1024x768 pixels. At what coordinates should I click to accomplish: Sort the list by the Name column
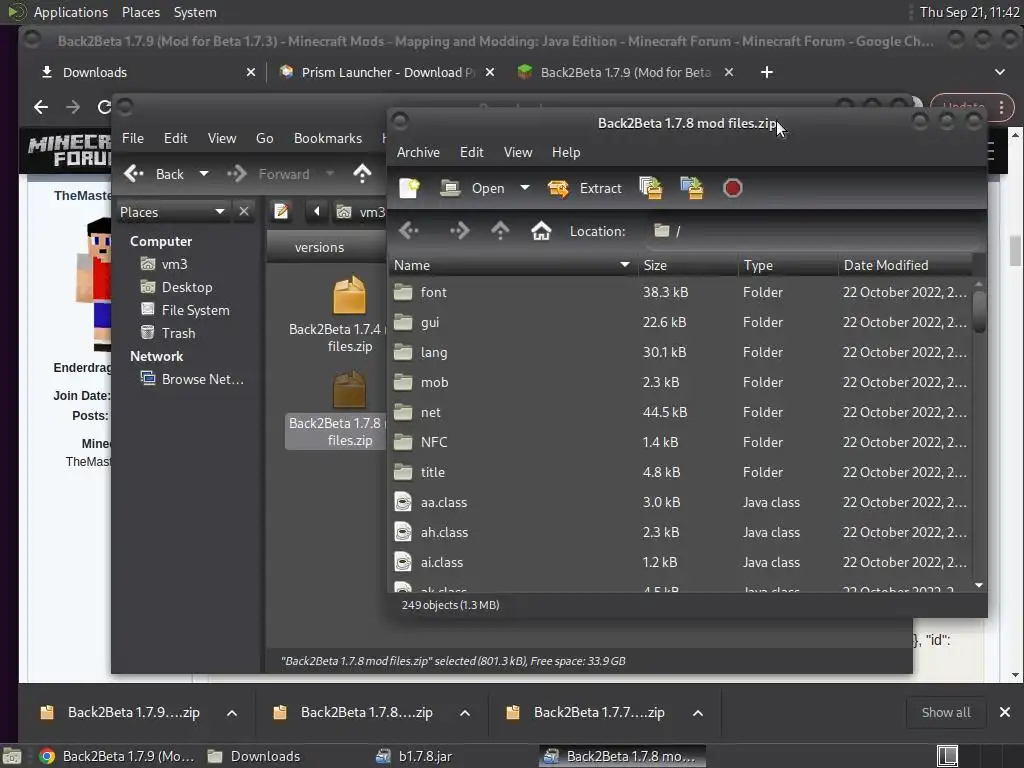(512, 265)
